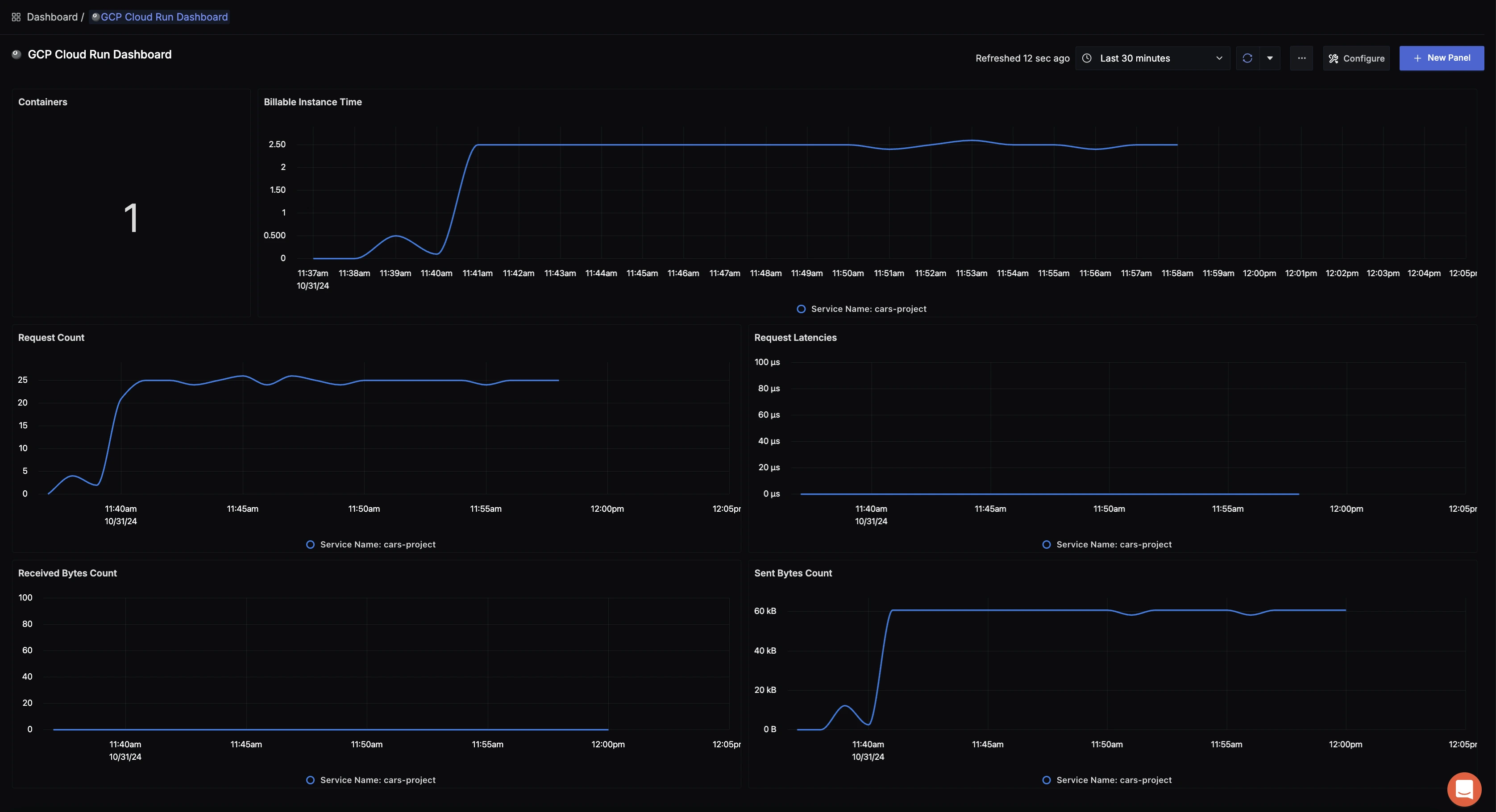Viewport: 1496px width, 812px height.
Task: Toggle the Request Count legend cars-project series
Action: (371, 545)
